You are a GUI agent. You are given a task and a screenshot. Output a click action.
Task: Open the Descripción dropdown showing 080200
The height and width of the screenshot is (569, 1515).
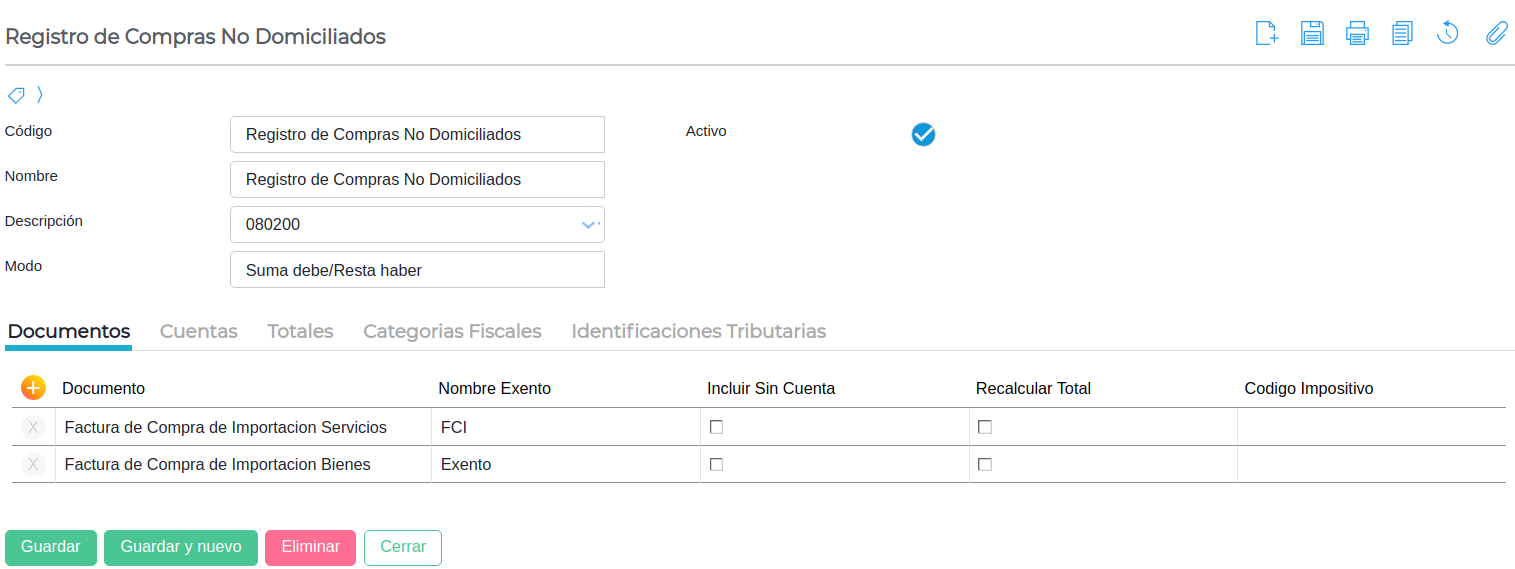[589, 225]
